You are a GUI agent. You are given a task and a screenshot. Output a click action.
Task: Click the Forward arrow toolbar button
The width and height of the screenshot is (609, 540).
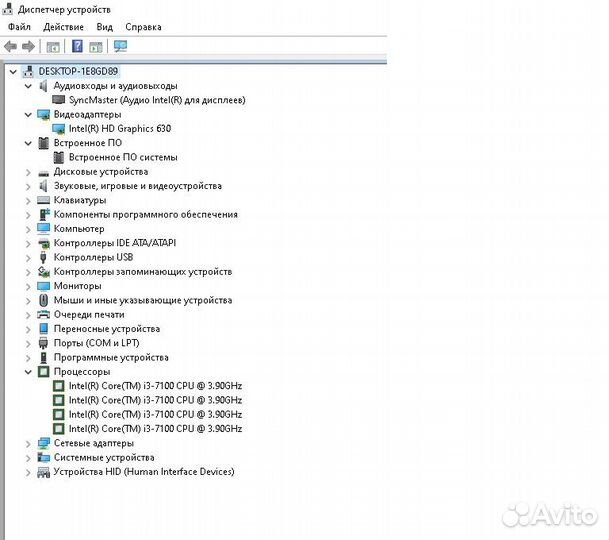tap(28, 47)
